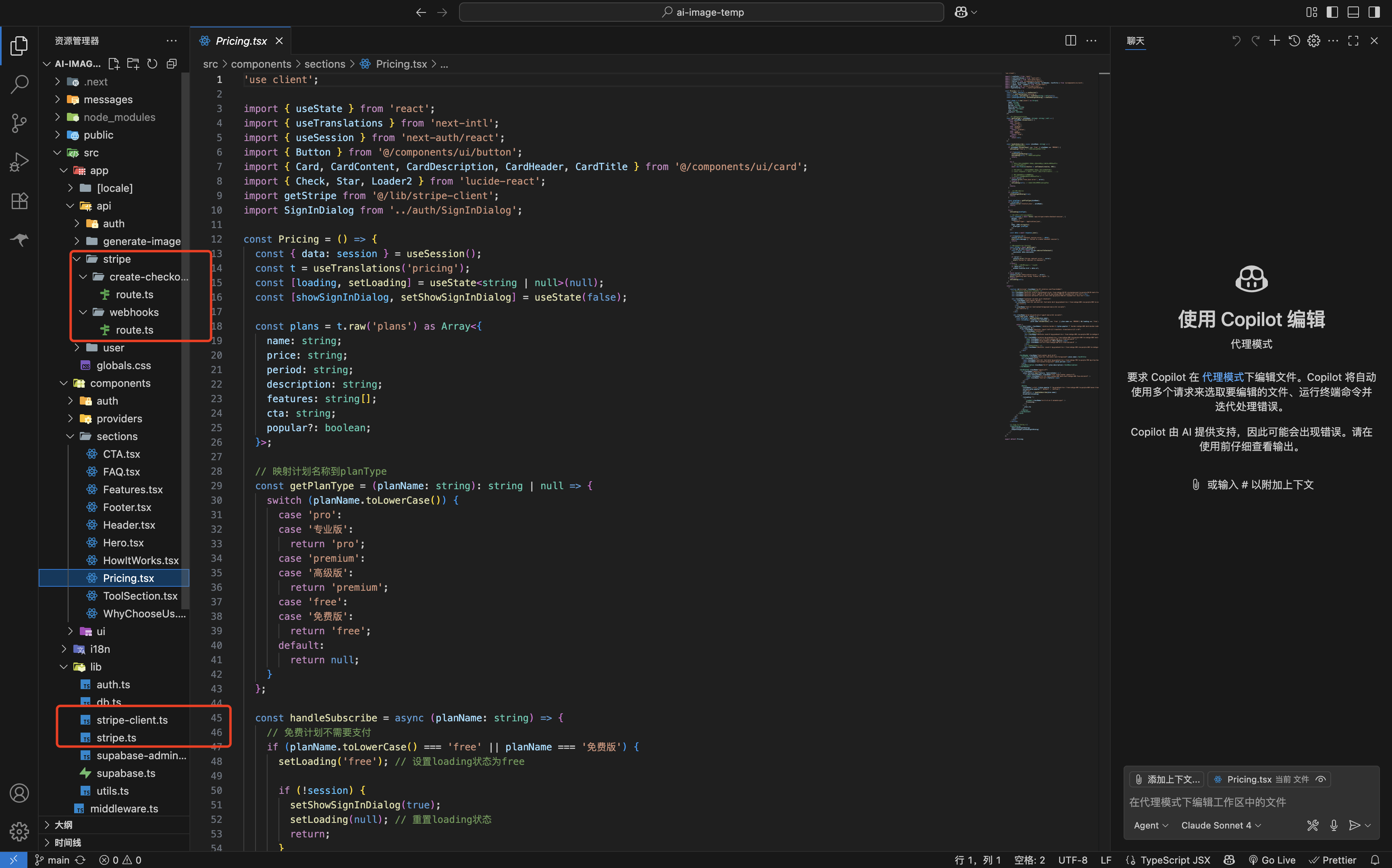This screenshot has width=1392, height=868.
Task: Open stripe-client.ts in explorer
Action: (x=132, y=720)
